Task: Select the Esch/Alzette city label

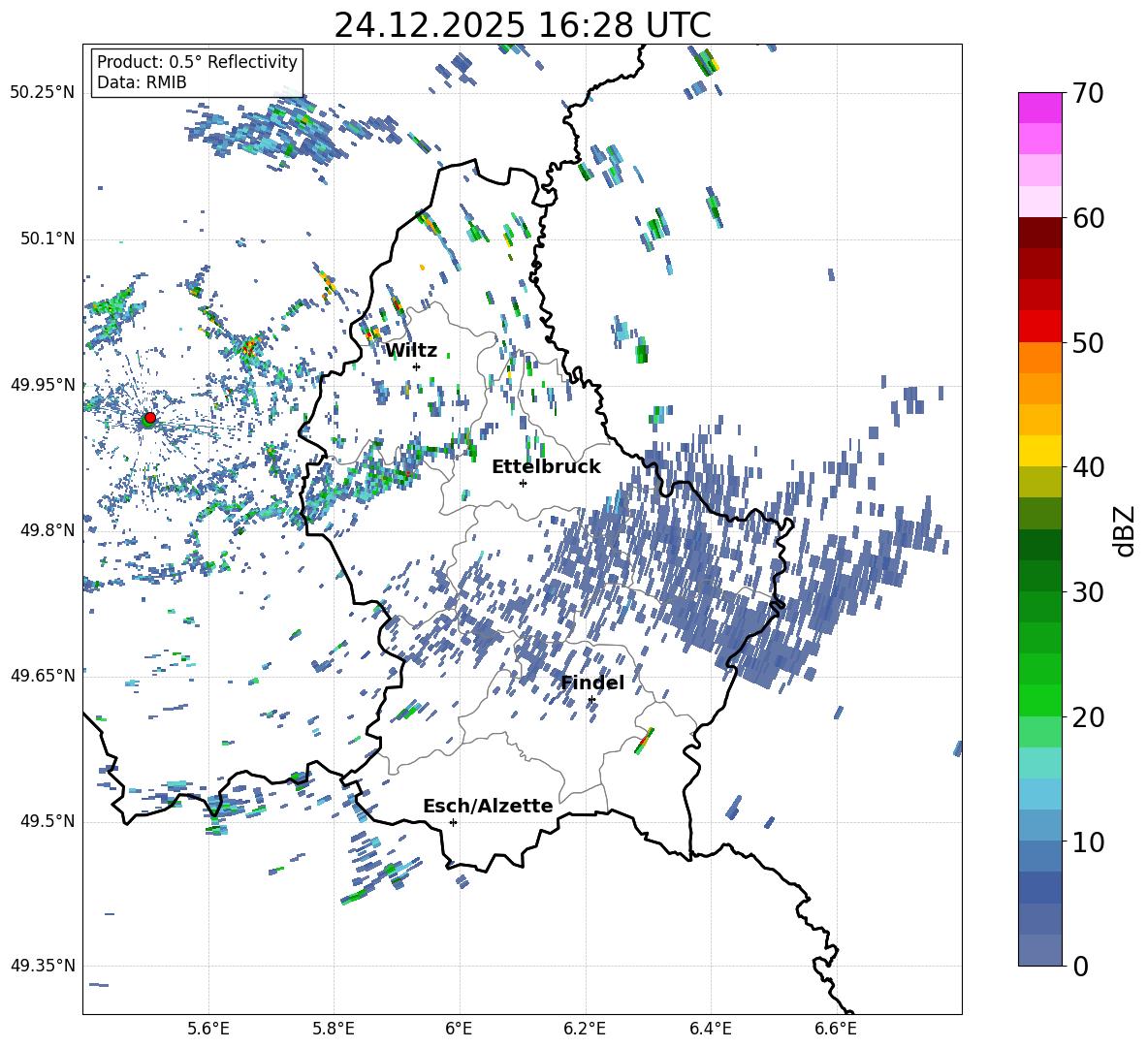Action: [x=488, y=806]
